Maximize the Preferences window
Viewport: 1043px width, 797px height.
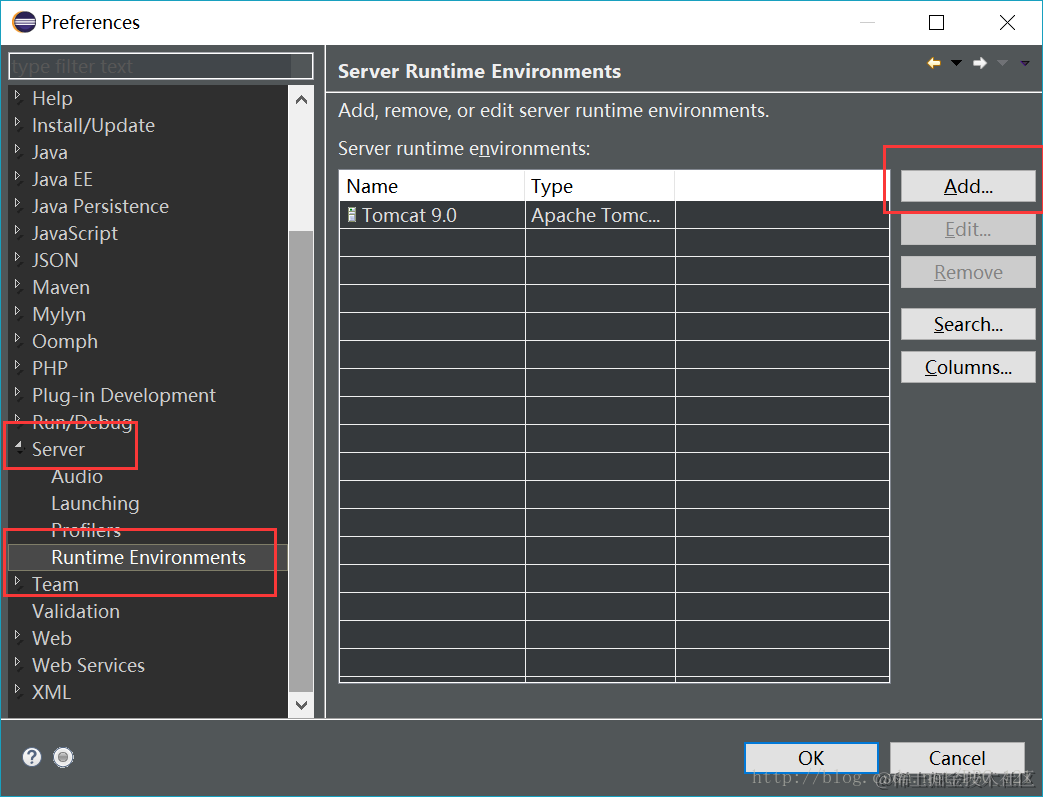tap(936, 23)
